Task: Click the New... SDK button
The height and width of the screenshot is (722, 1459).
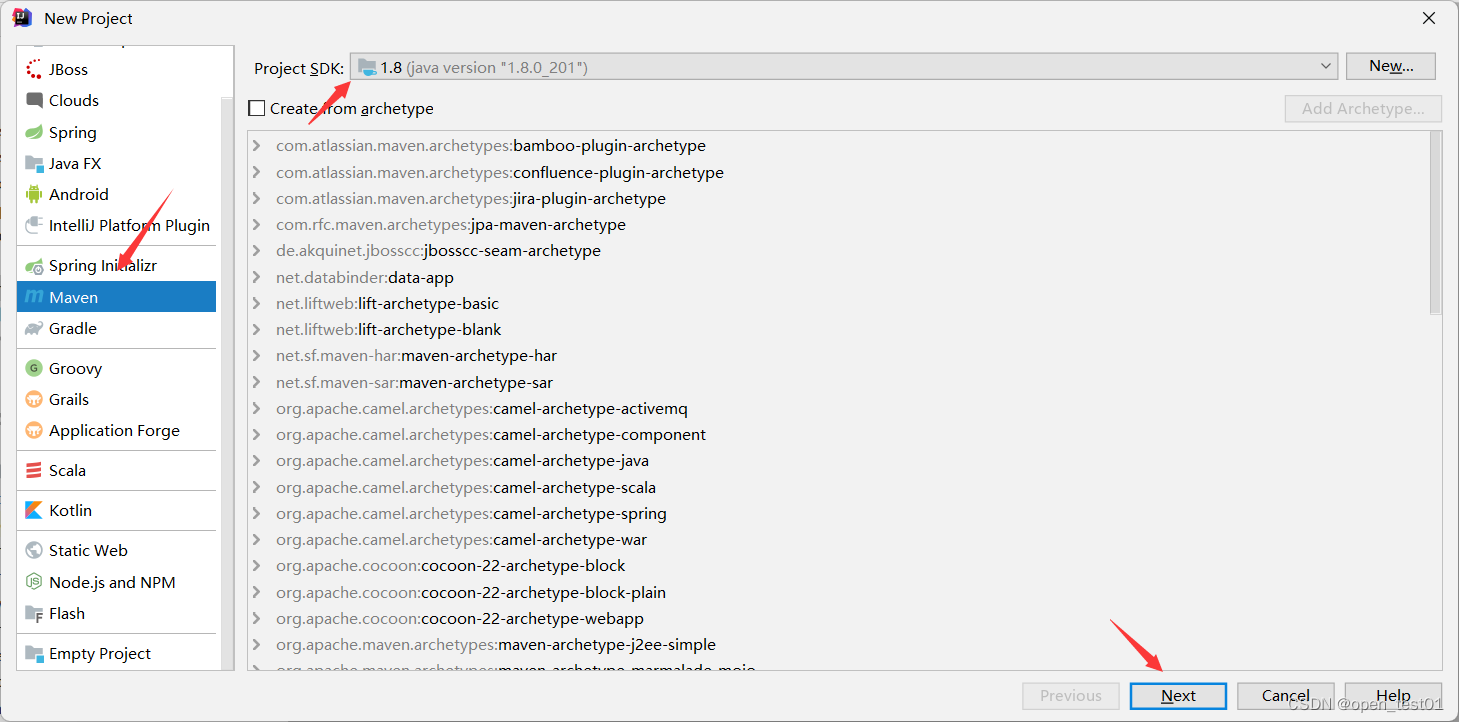Action: tap(1391, 66)
